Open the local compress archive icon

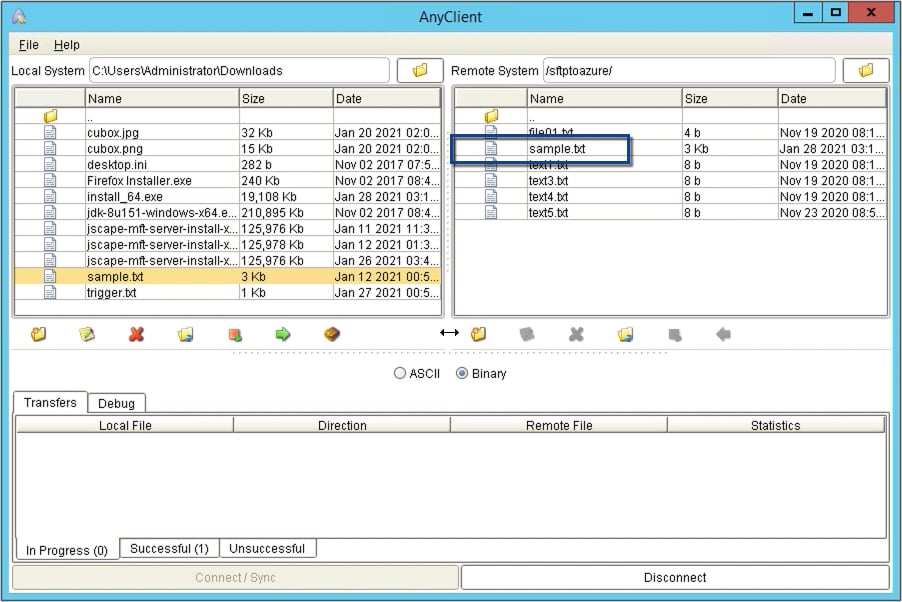pos(331,334)
